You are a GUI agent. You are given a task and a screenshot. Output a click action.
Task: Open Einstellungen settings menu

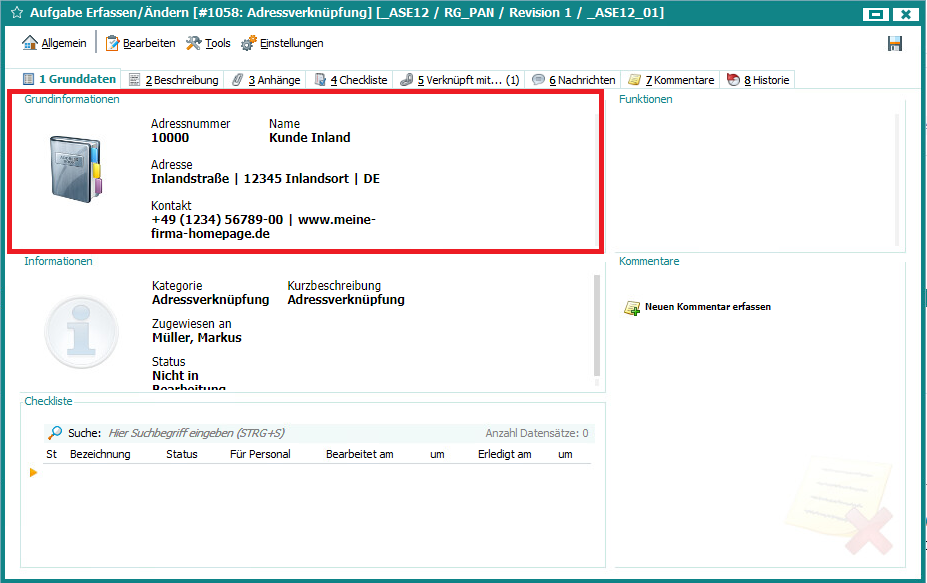pyautogui.click(x=282, y=44)
